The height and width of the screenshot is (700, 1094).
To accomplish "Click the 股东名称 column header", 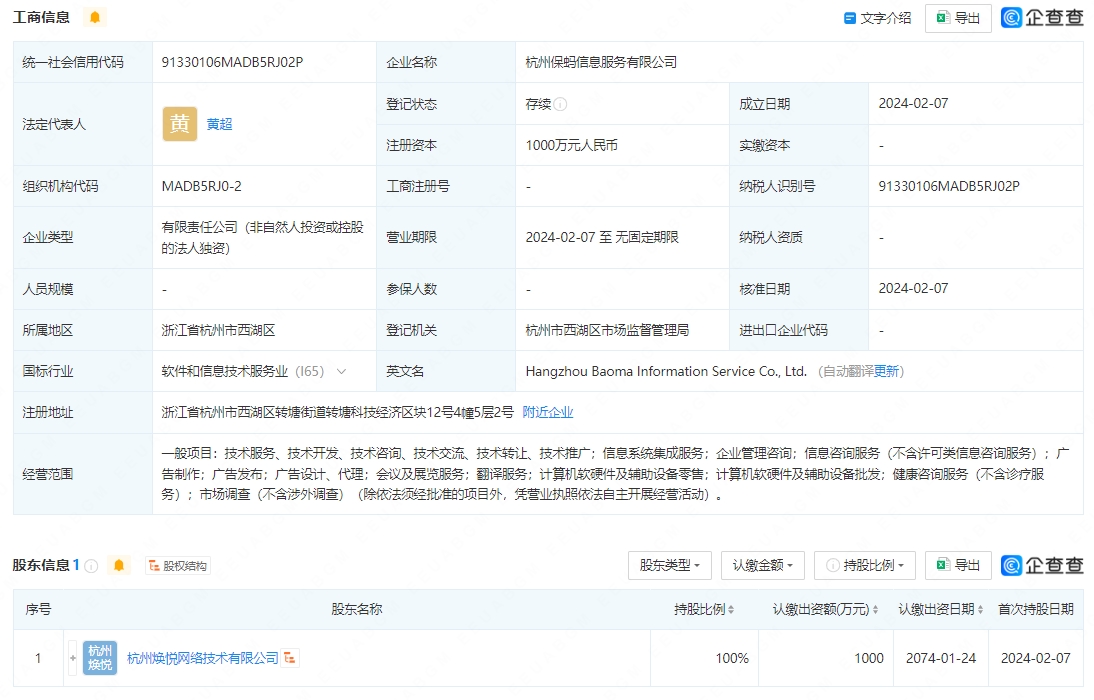I will click(357, 609).
